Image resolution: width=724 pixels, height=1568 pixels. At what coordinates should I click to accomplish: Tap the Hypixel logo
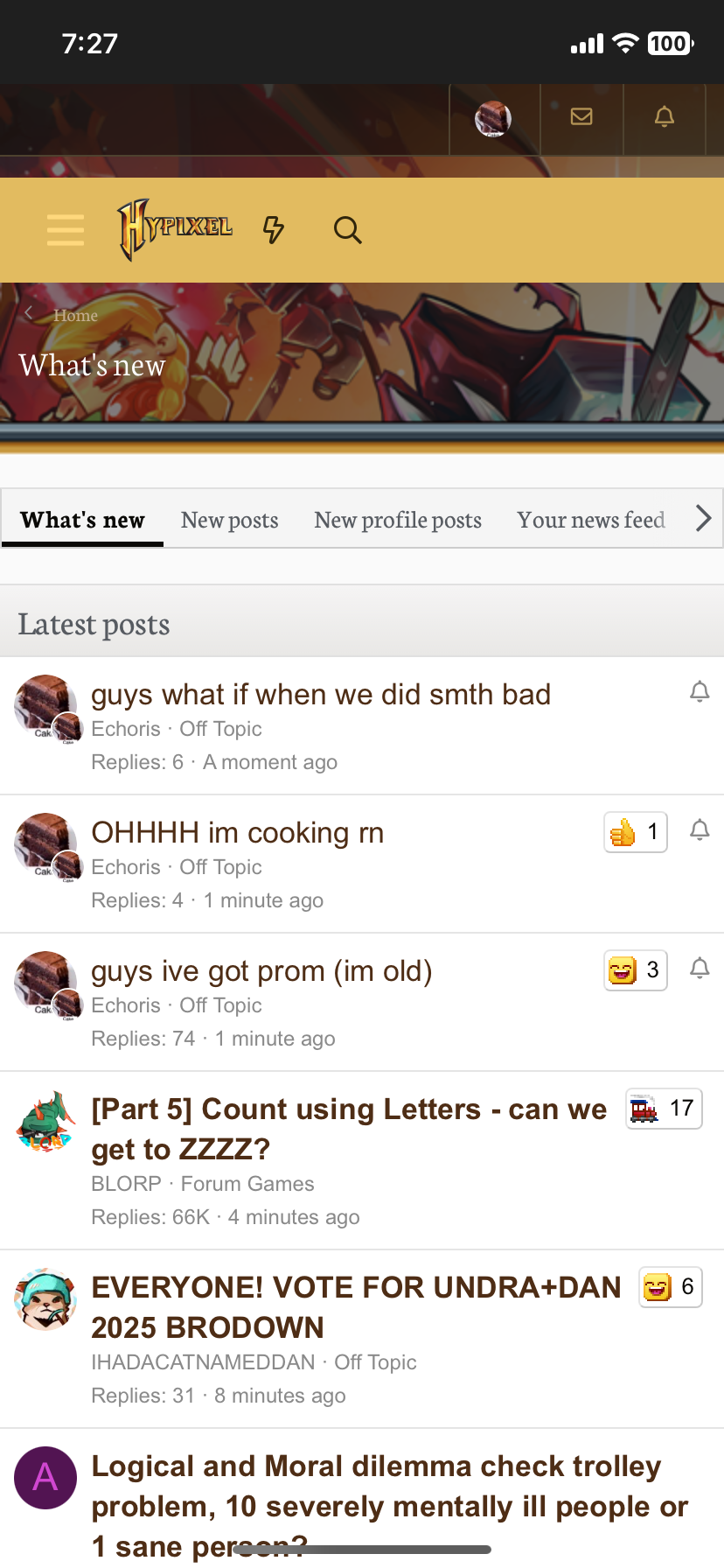click(175, 229)
